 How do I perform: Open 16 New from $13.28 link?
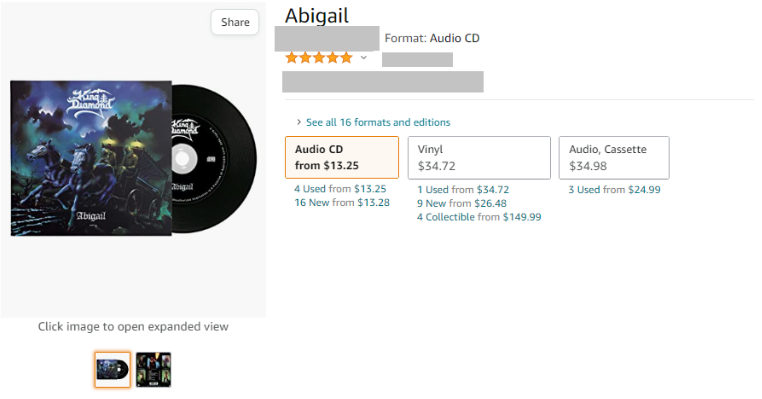[x=342, y=203]
